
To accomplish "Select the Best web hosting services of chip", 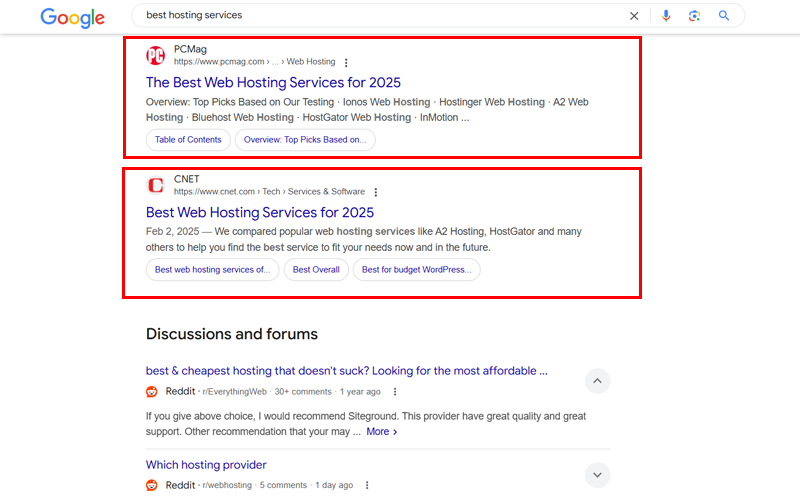I will [212, 269].
